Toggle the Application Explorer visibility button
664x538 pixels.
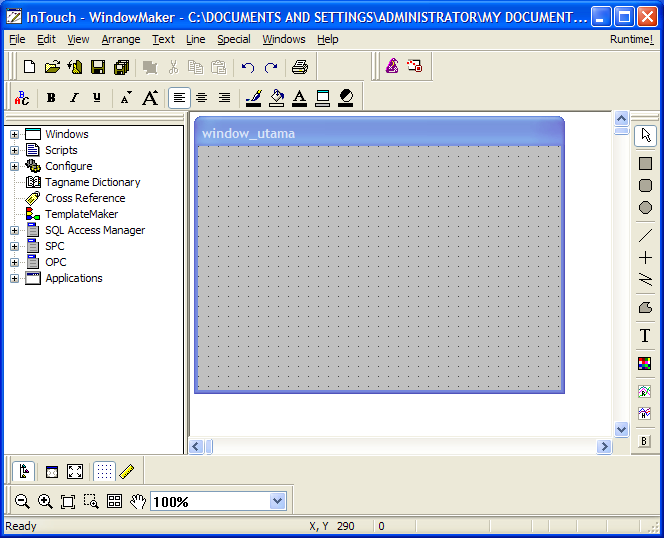pyautogui.click(x=24, y=471)
